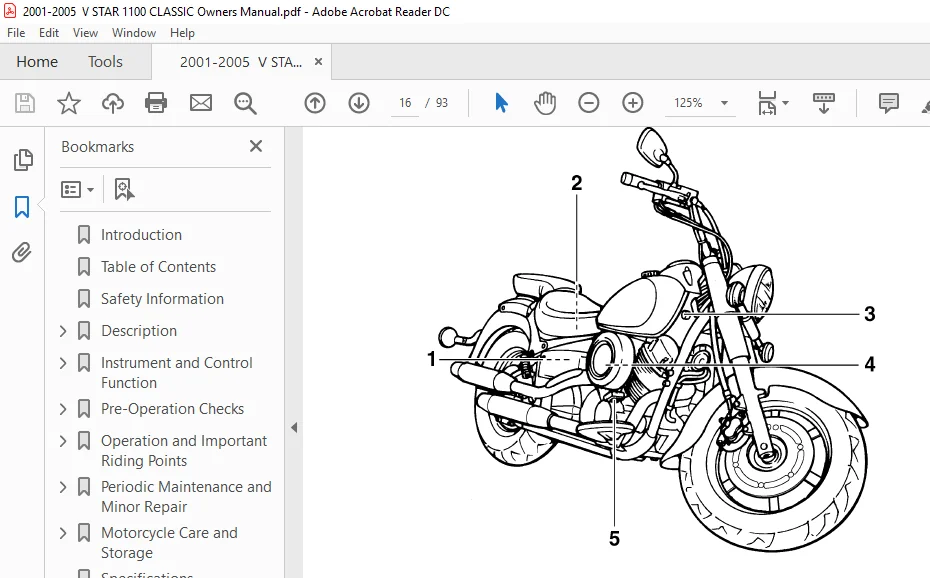Switch to the Tools tab

pyautogui.click(x=105, y=62)
